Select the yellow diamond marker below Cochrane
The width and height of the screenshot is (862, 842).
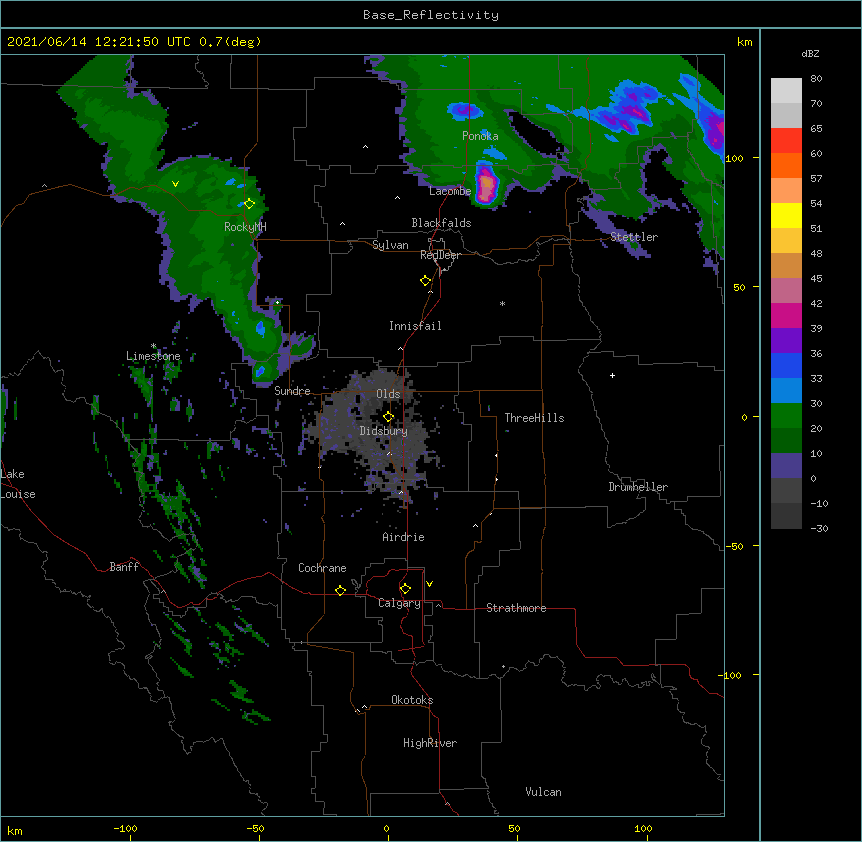(340, 590)
